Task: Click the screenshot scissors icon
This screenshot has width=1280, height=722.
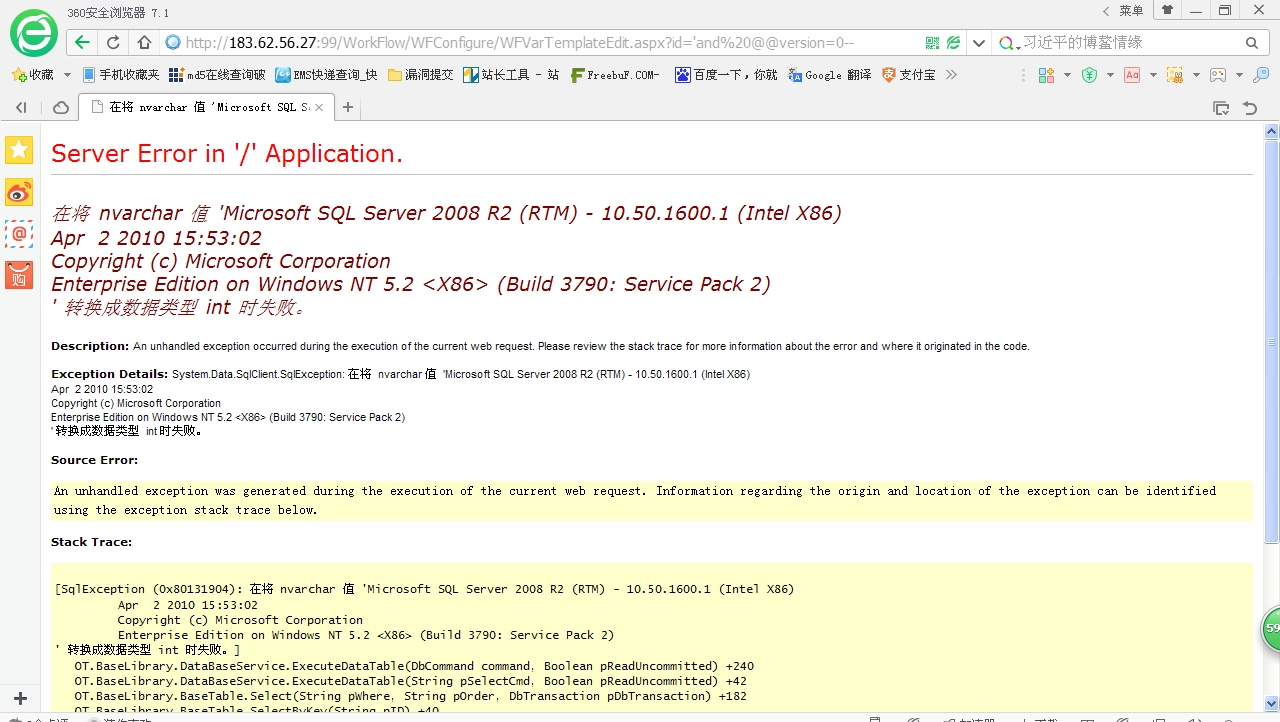Action: (1175, 75)
